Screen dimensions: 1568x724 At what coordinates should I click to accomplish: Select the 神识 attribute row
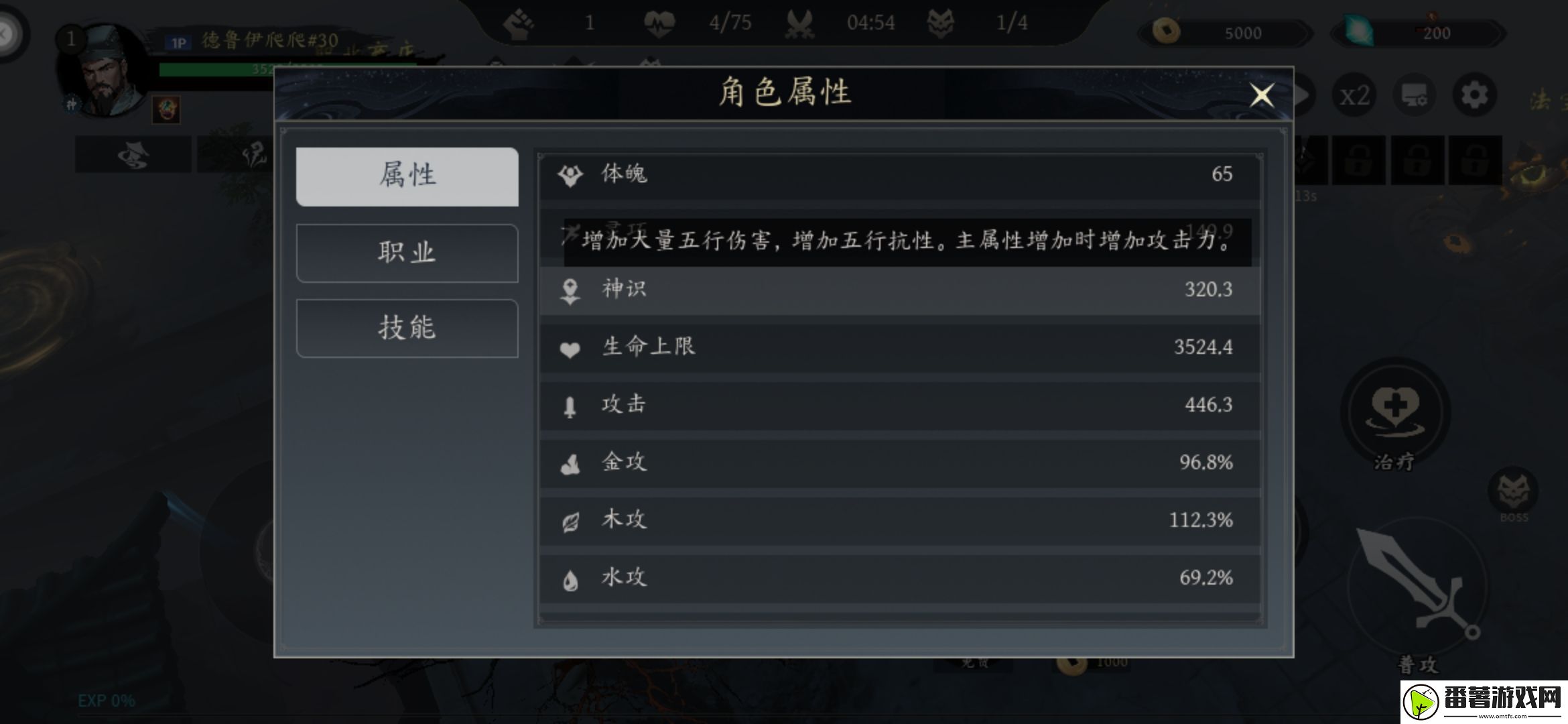[898, 290]
